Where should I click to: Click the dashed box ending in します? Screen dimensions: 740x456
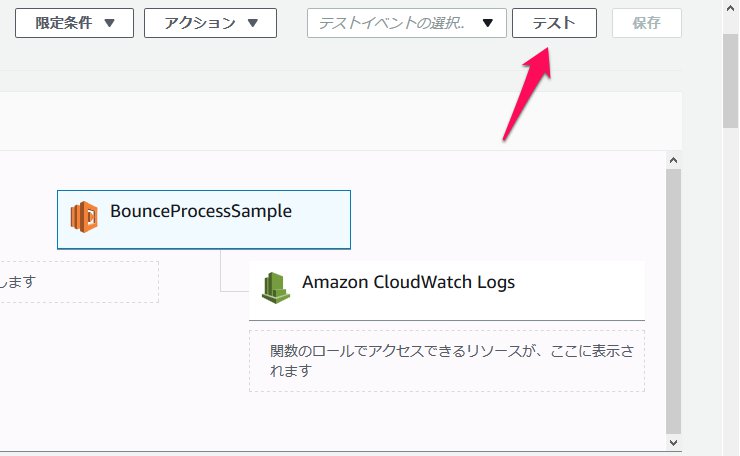point(78,282)
